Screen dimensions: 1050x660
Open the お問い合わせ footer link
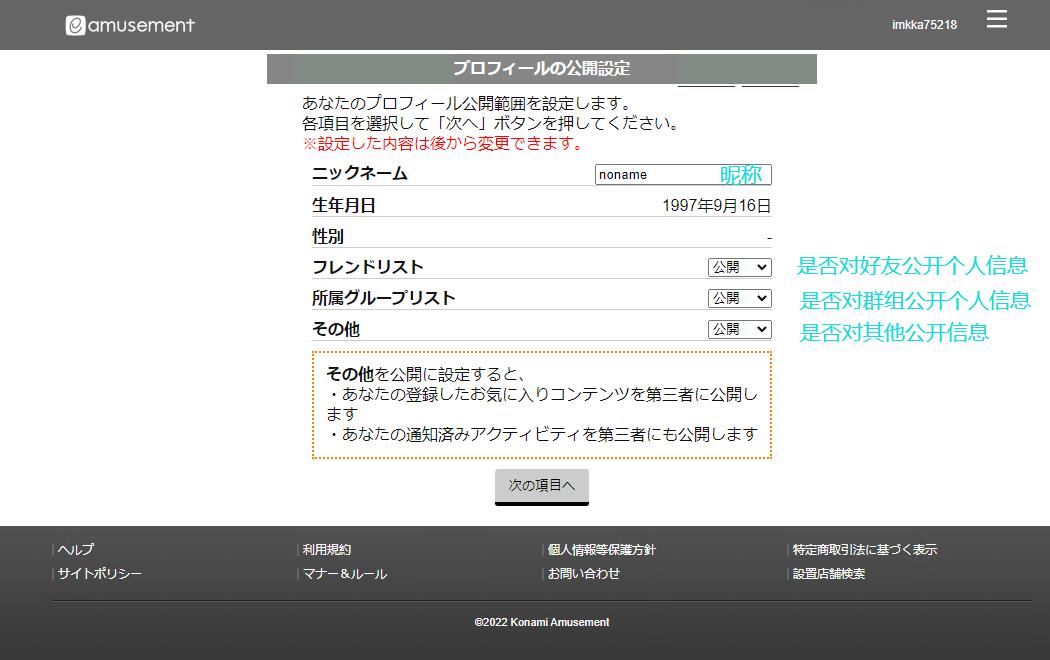(584, 573)
